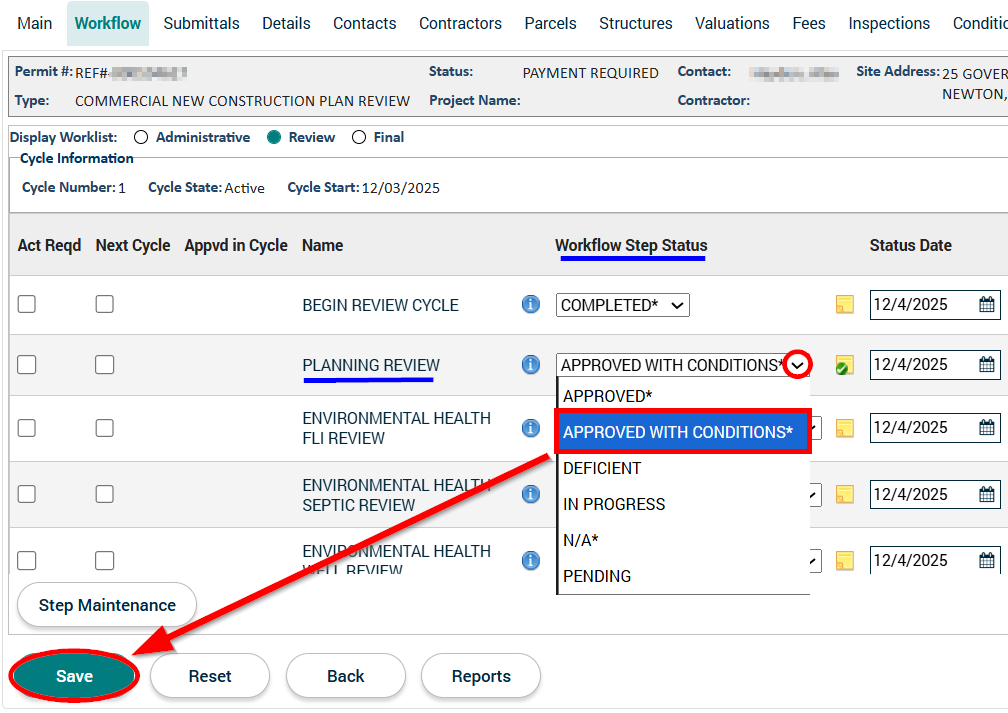Open checked note icon for PLANNING REVIEW
The width and height of the screenshot is (1008, 713).
pos(844,365)
